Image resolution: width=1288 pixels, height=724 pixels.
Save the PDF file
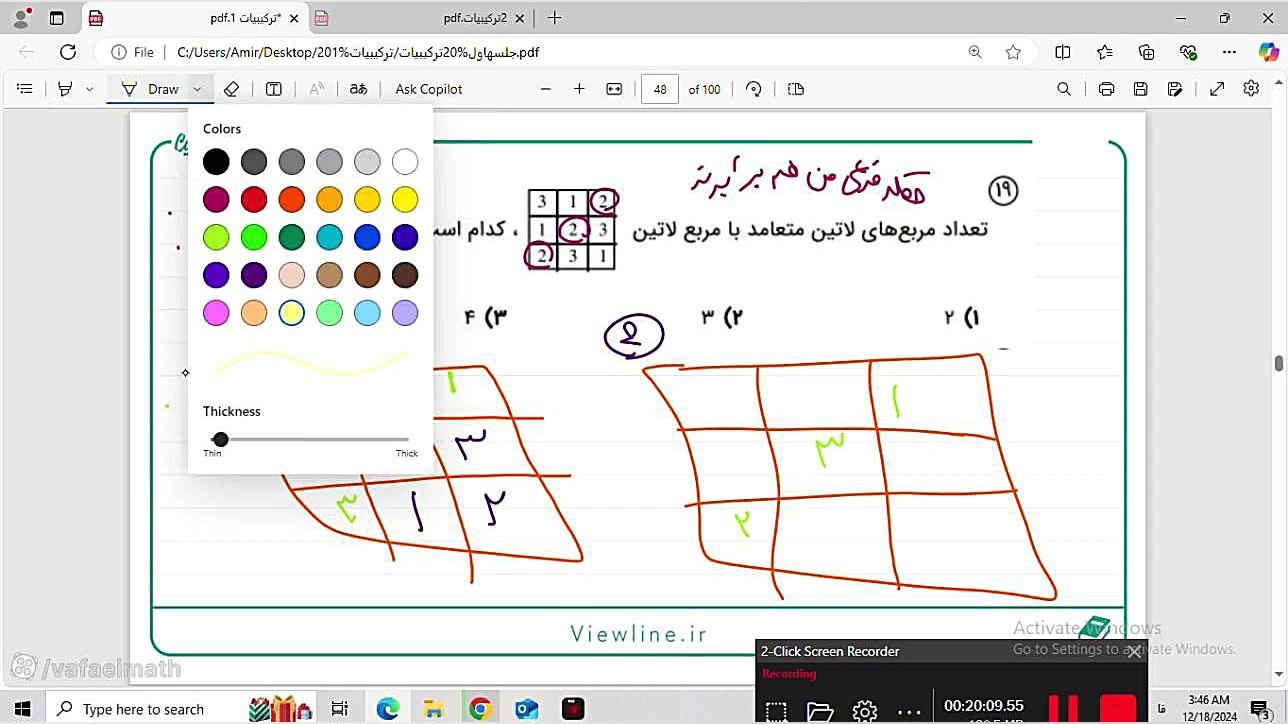click(x=1140, y=89)
